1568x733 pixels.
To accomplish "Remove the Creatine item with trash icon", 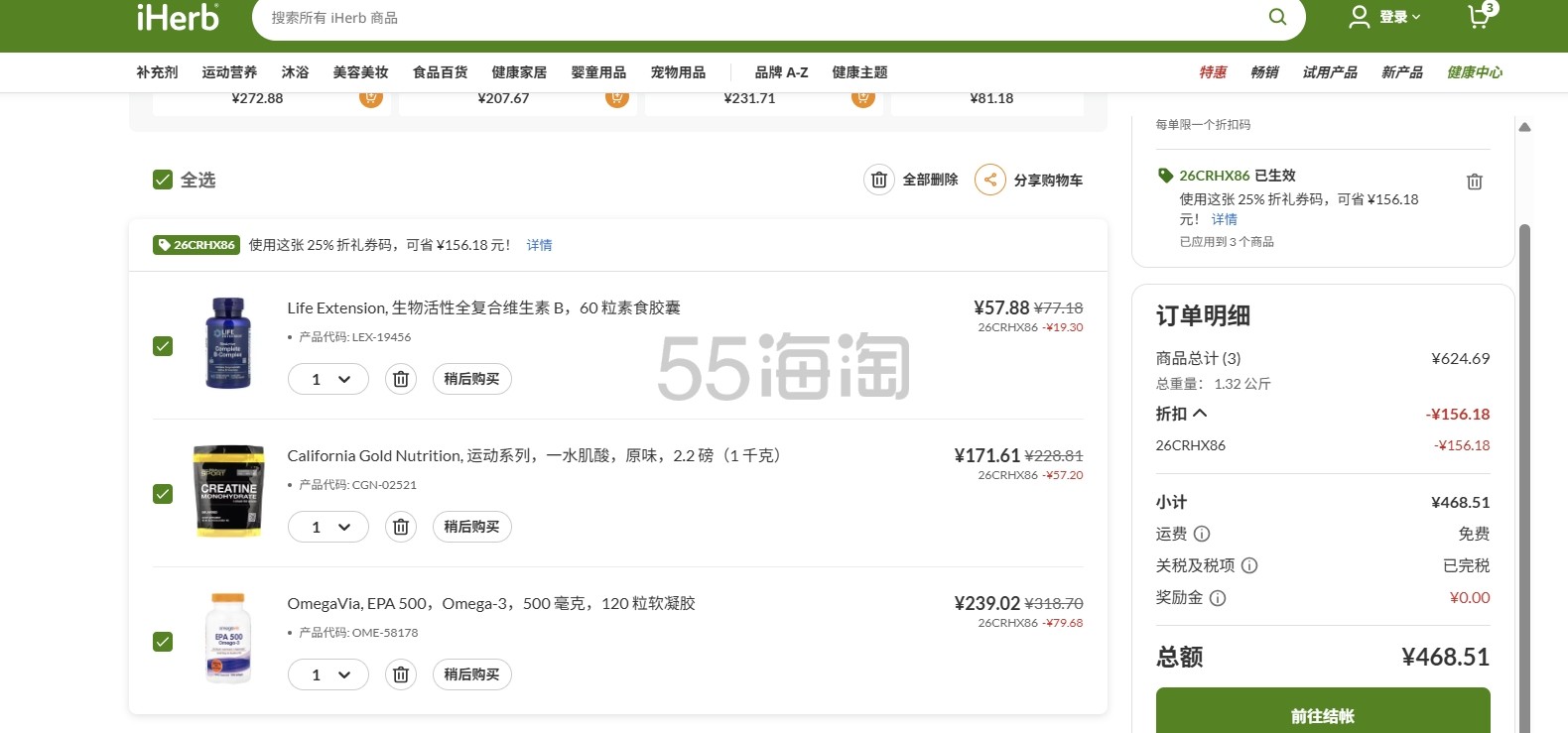I will (x=401, y=527).
